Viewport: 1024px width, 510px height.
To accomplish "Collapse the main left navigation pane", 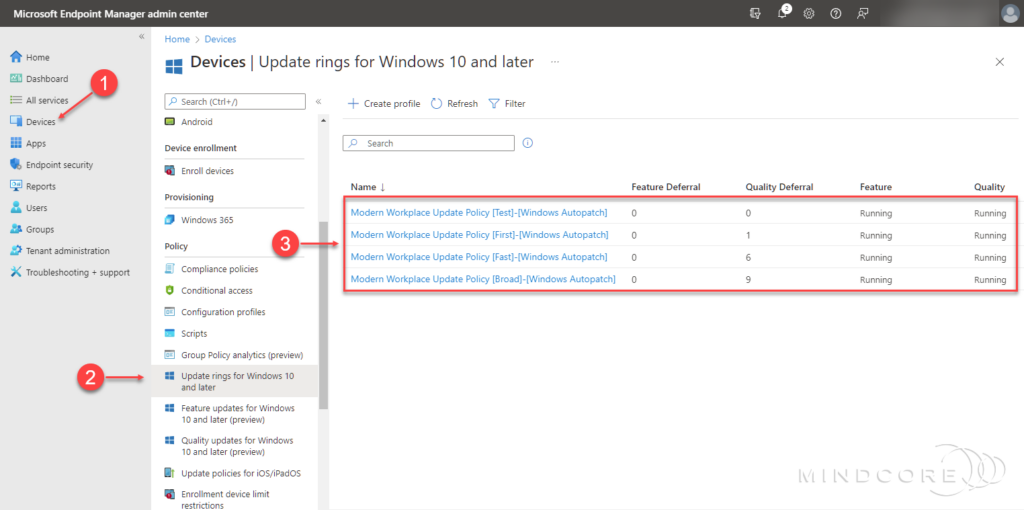I will tap(142, 37).
